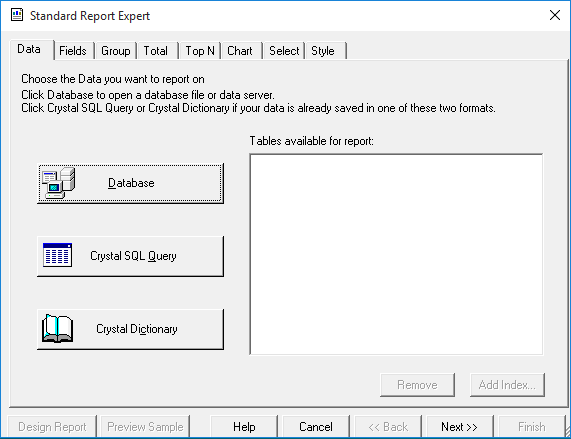Image resolution: width=571 pixels, height=439 pixels.
Task: Advance with the Next >> button
Action: tap(460, 426)
